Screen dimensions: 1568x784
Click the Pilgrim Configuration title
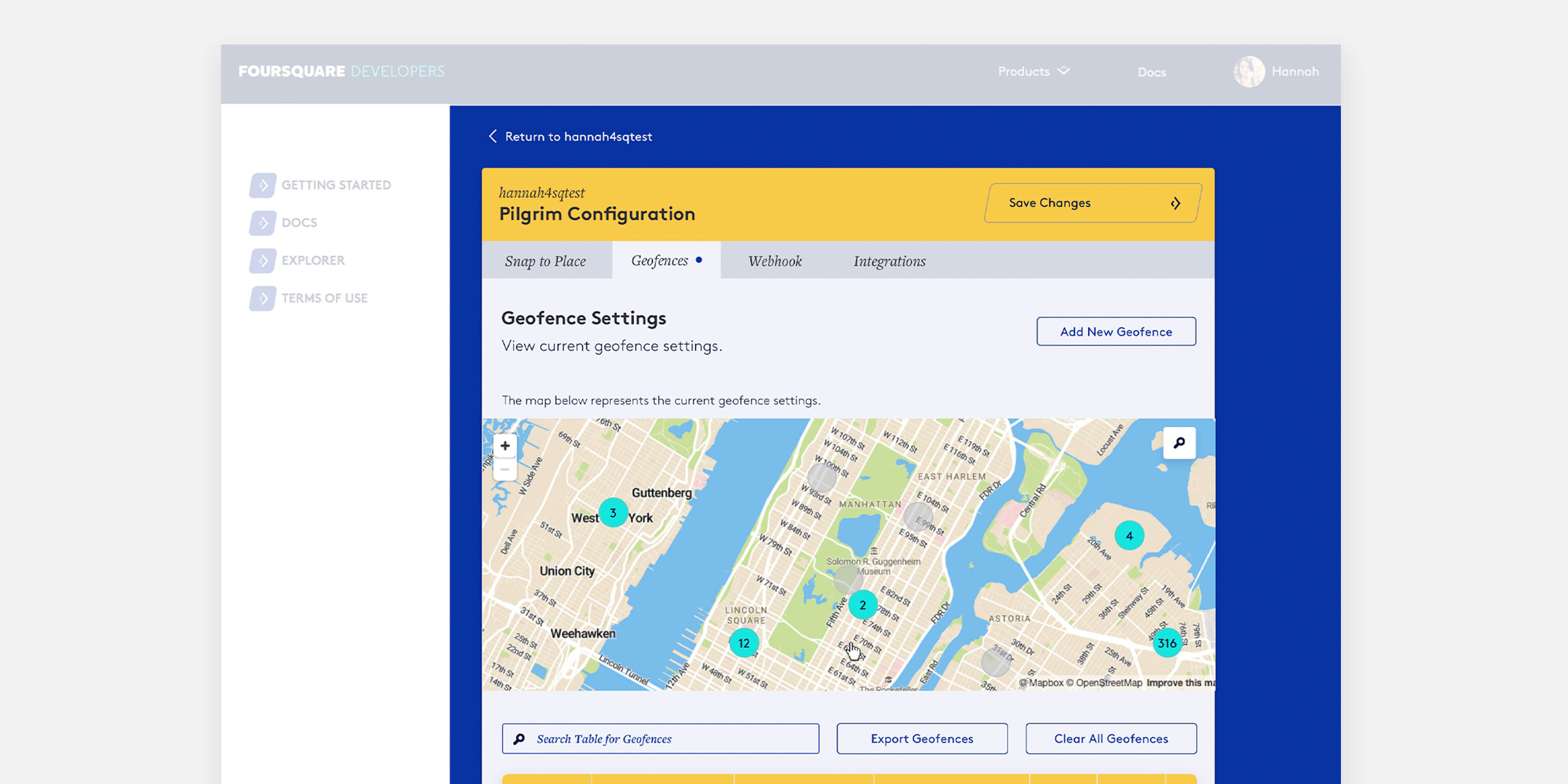pos(597,214)
